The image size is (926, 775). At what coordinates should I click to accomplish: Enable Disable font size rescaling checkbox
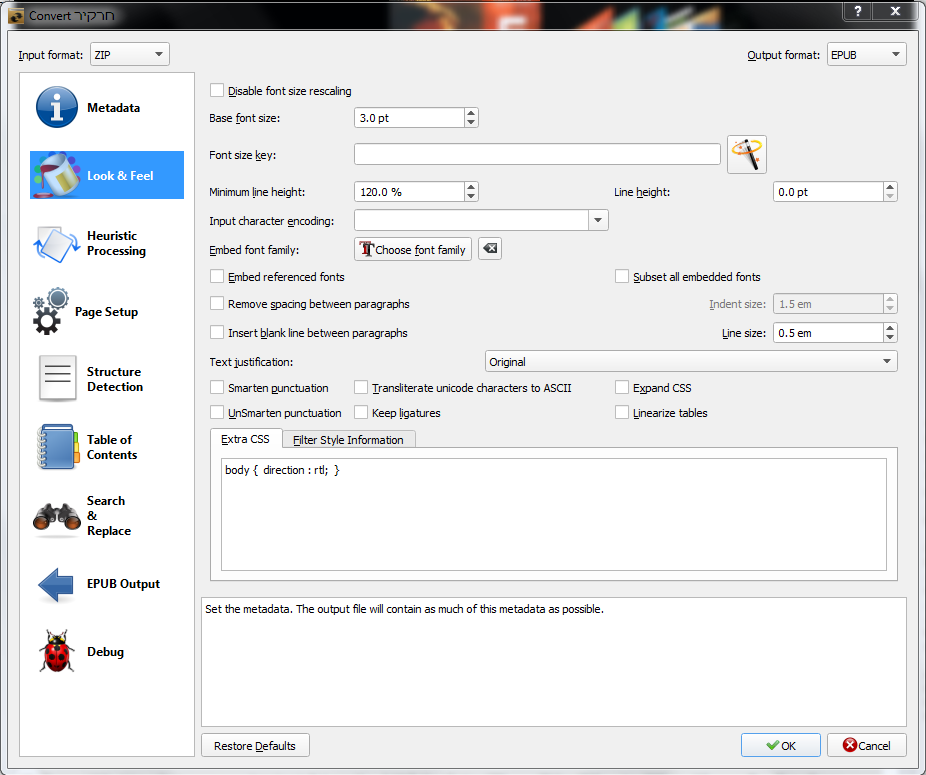point(217,90)
